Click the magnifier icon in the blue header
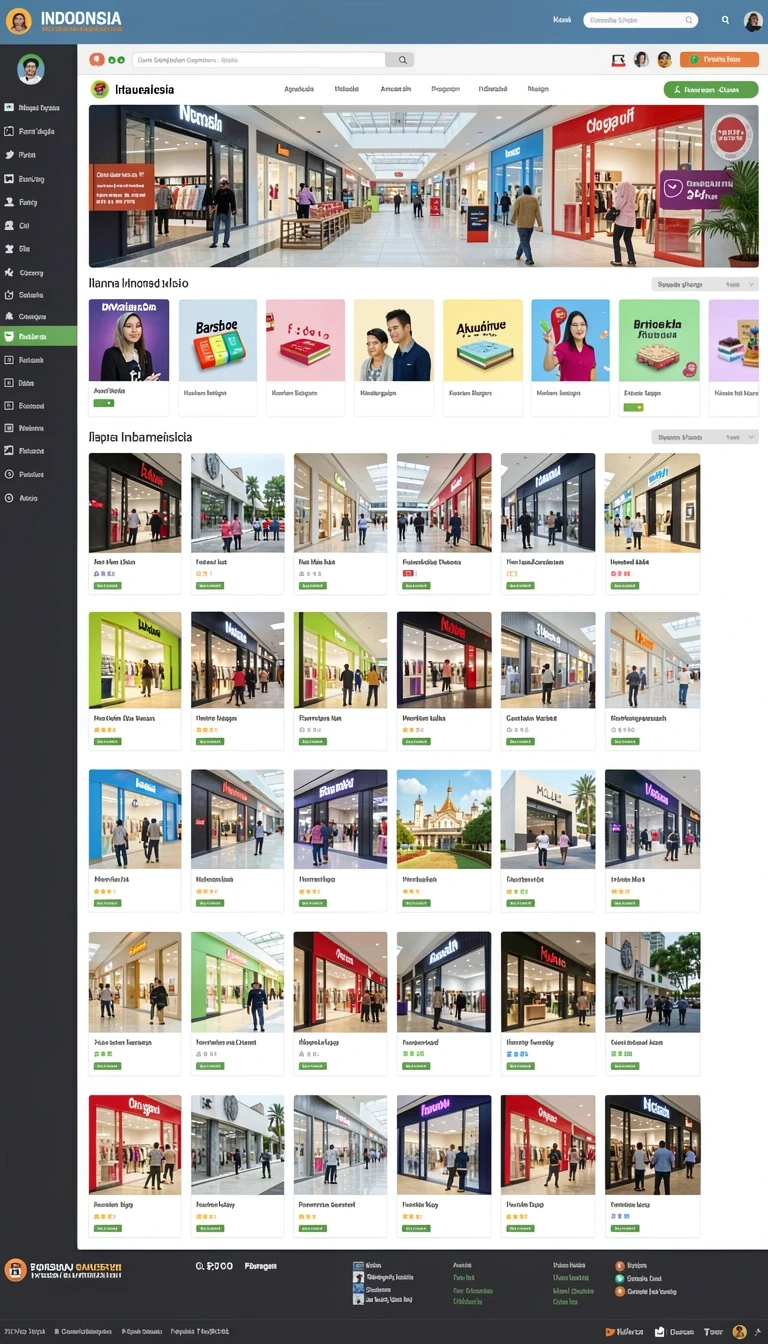 (x=725, y=20)
